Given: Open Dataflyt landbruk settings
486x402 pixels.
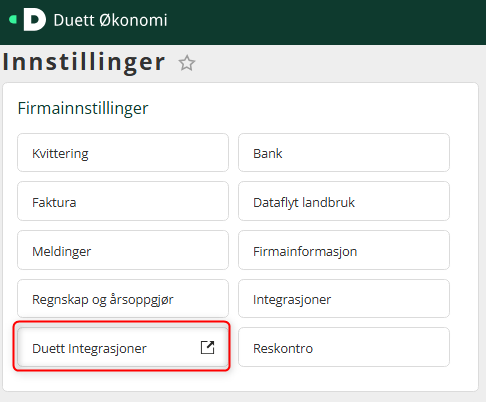Looking at the screenshot, I should (x=344, y=201).
